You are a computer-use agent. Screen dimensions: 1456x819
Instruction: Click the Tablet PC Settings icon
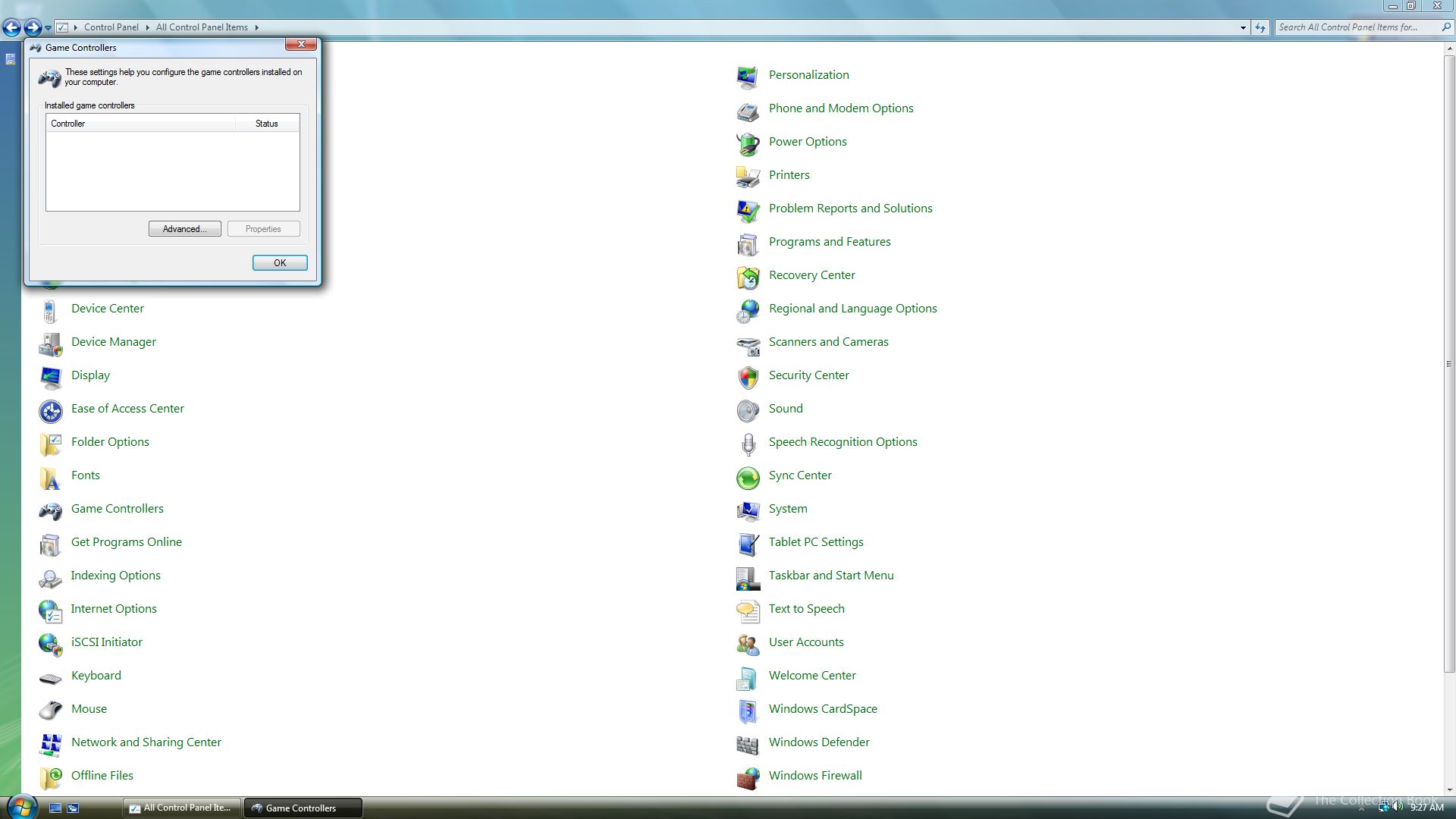coord(748,543)
